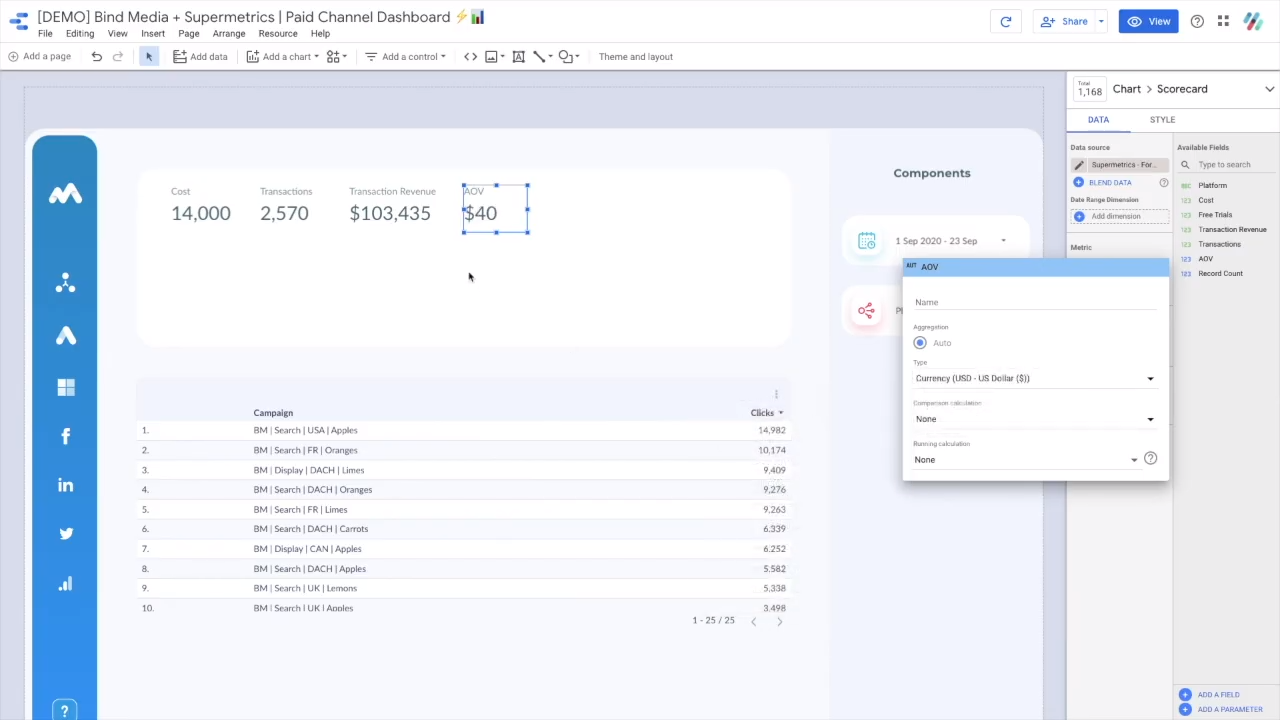This screenshot has width=1280, height=720.
Task: Click the Twitter icon in dashboard sidebar
Action: click(65, 534)
